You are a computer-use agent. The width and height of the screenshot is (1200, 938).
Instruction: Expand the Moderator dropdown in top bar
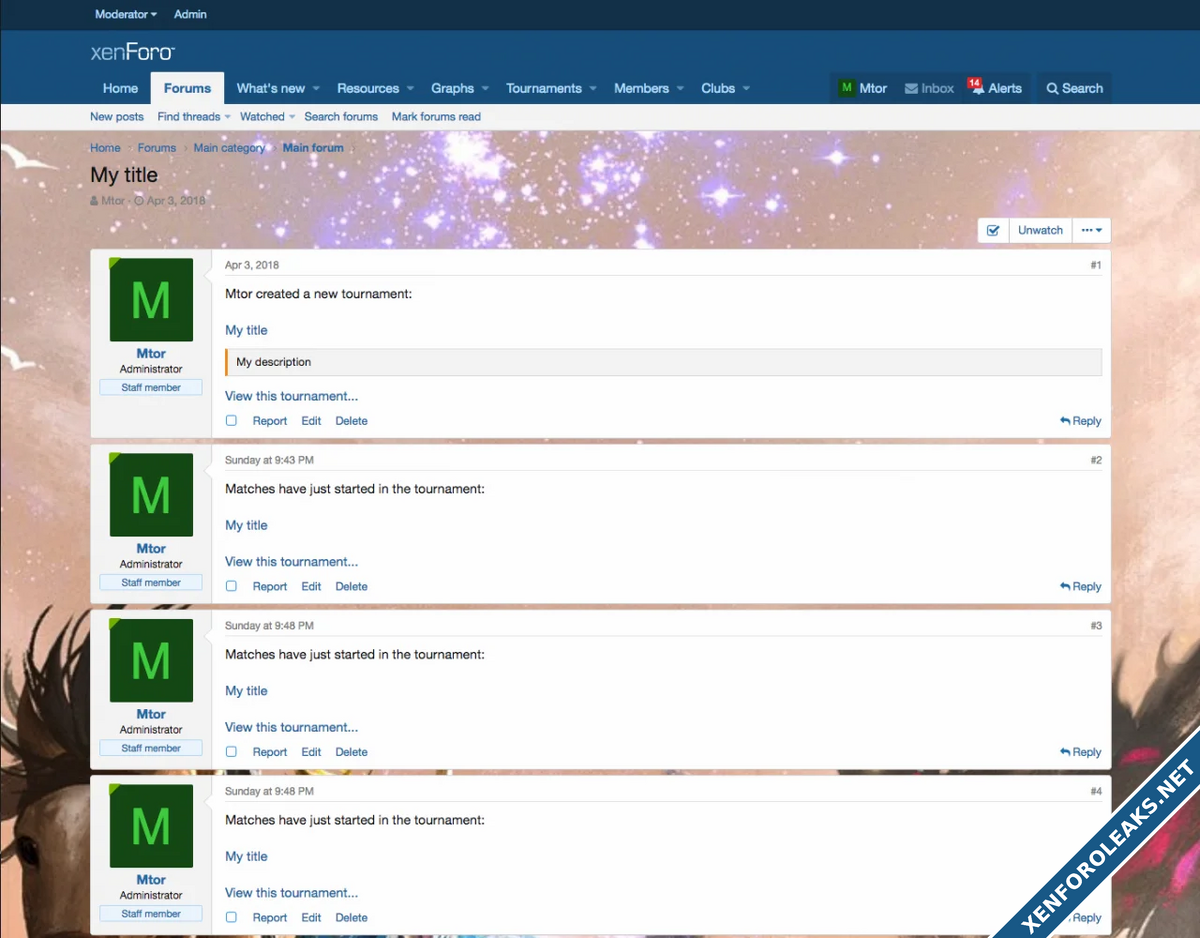coord(126,14)
